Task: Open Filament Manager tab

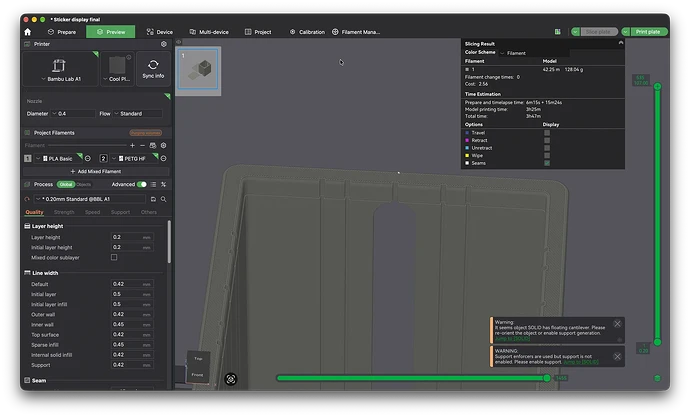Action: [x=356, y=32]
